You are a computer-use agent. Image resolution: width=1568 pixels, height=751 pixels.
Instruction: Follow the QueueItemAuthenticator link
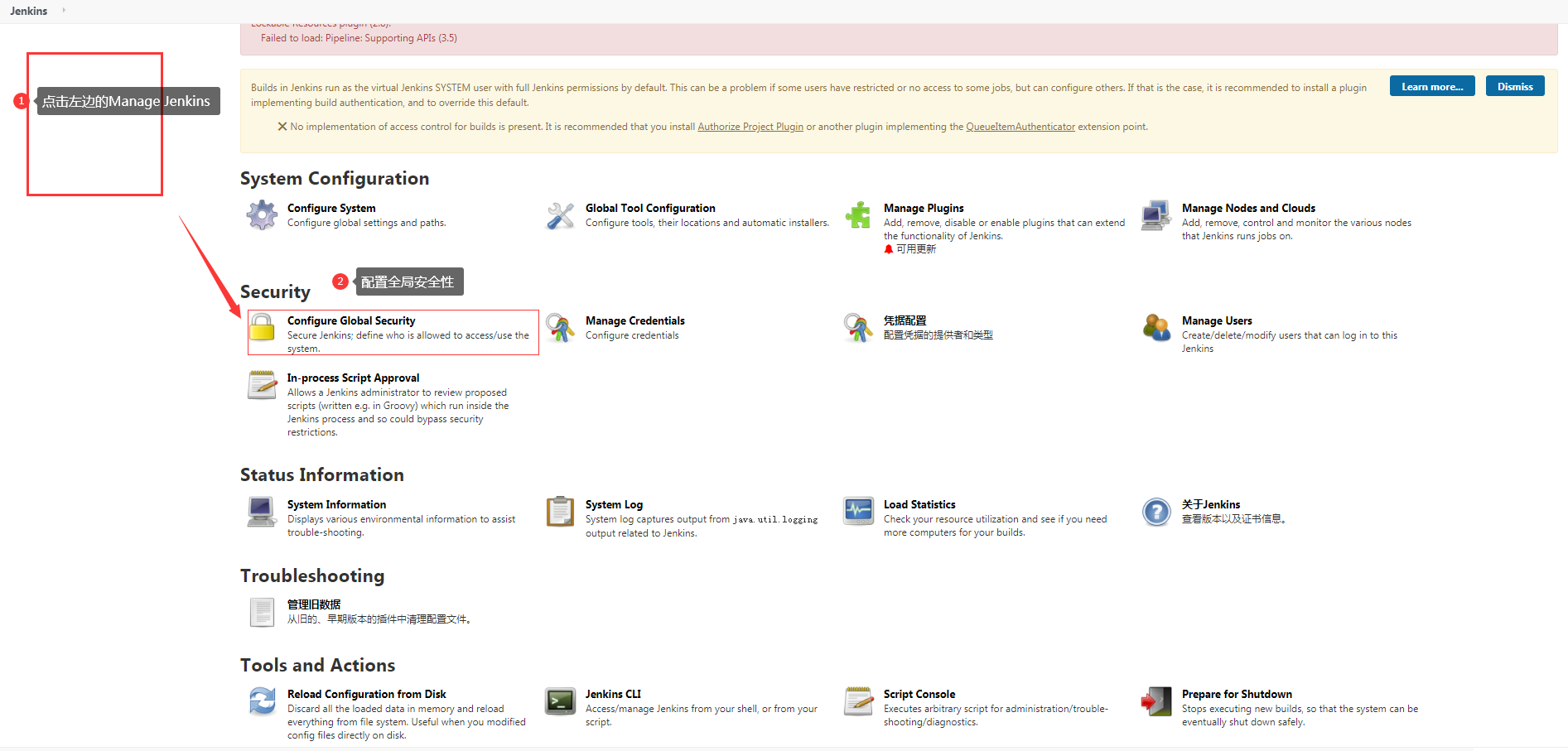point(1020,127)
